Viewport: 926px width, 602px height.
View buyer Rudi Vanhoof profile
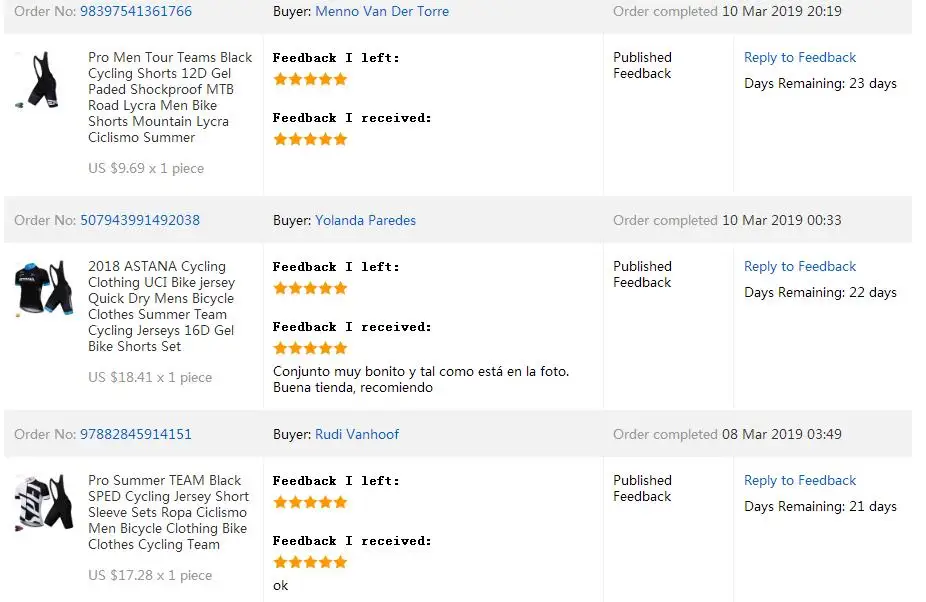click(357, 434)
